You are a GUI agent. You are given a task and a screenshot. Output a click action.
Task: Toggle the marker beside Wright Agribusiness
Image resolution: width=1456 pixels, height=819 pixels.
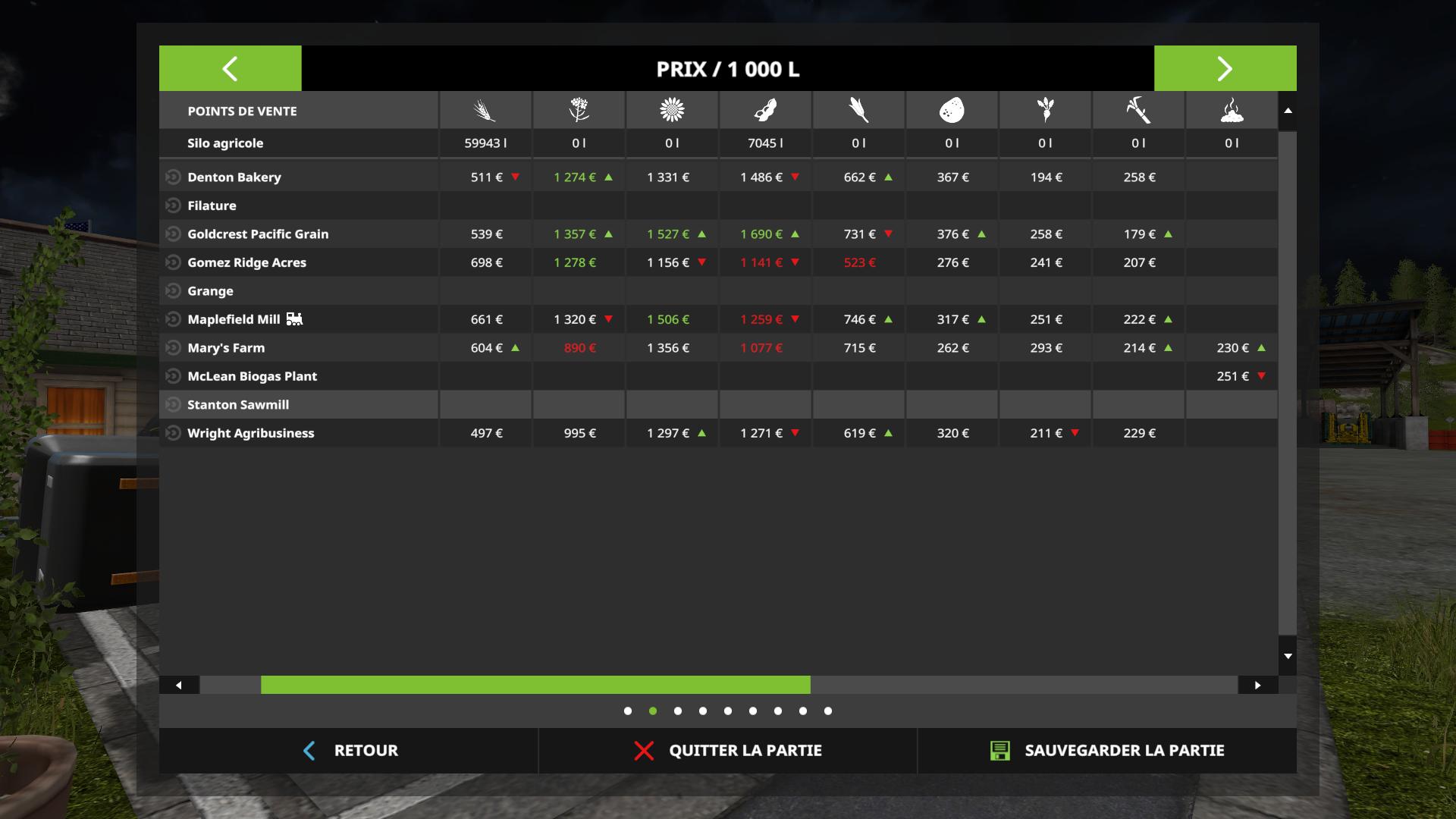coord(173,433)
